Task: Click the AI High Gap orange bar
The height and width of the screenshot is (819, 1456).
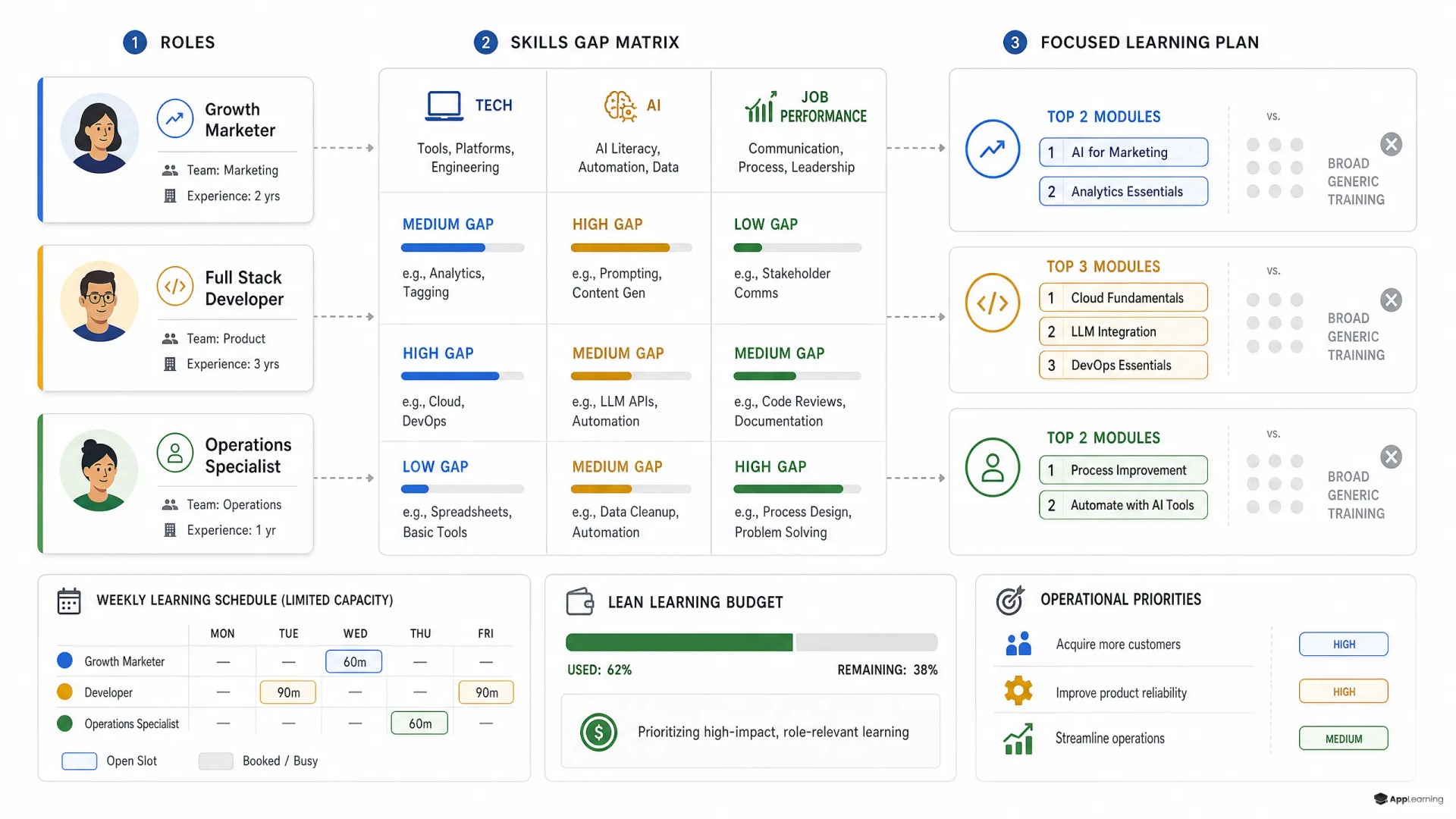Action: tap(631, 248)
